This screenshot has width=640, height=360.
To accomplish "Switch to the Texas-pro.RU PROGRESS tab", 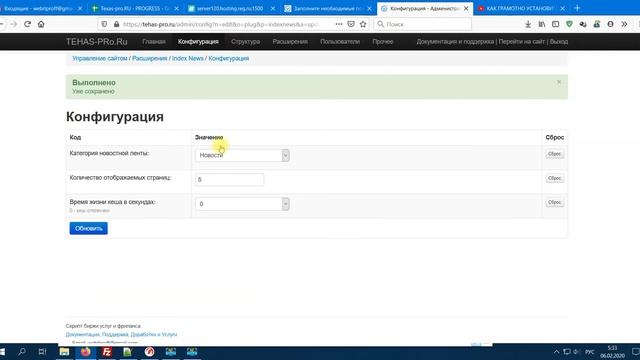I will (135, 8).
